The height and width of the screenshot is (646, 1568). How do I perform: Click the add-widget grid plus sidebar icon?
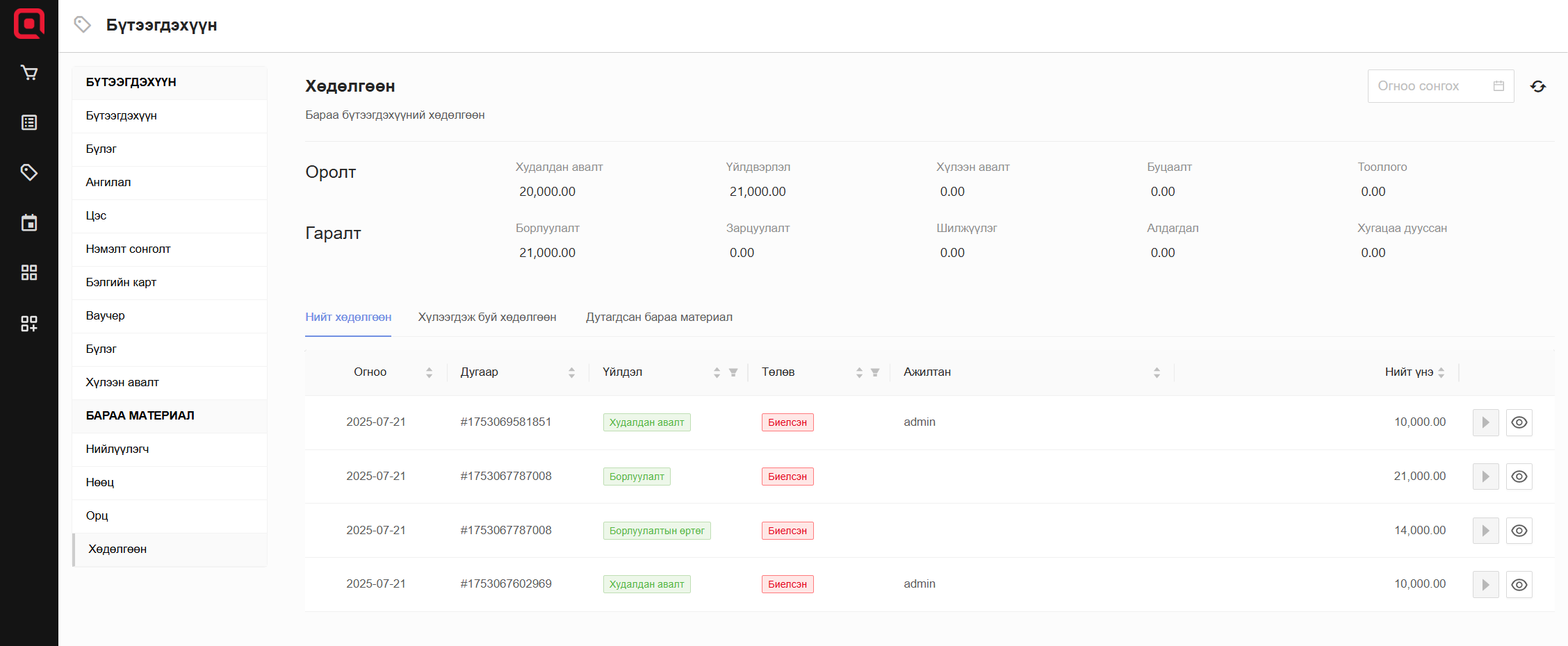point(29,323)
